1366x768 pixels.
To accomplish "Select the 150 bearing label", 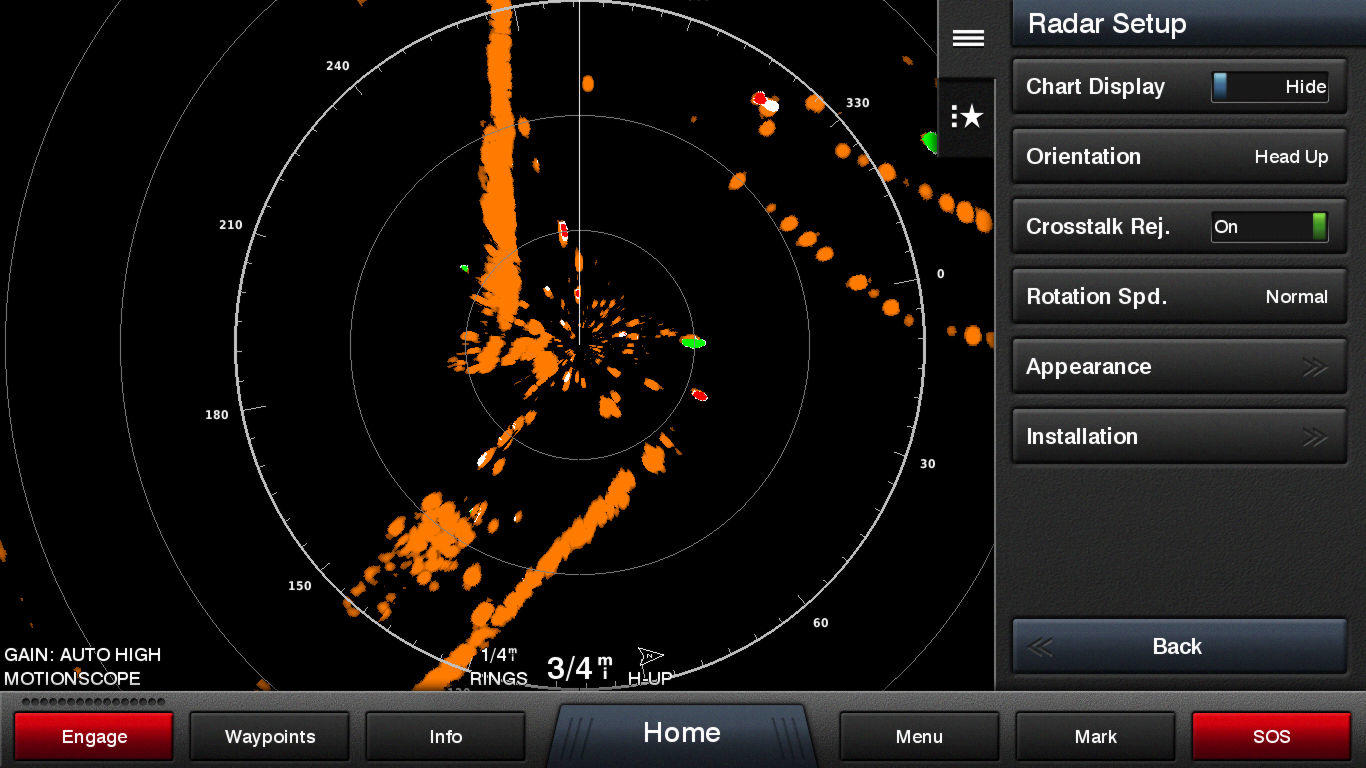I will pos(300,586).
